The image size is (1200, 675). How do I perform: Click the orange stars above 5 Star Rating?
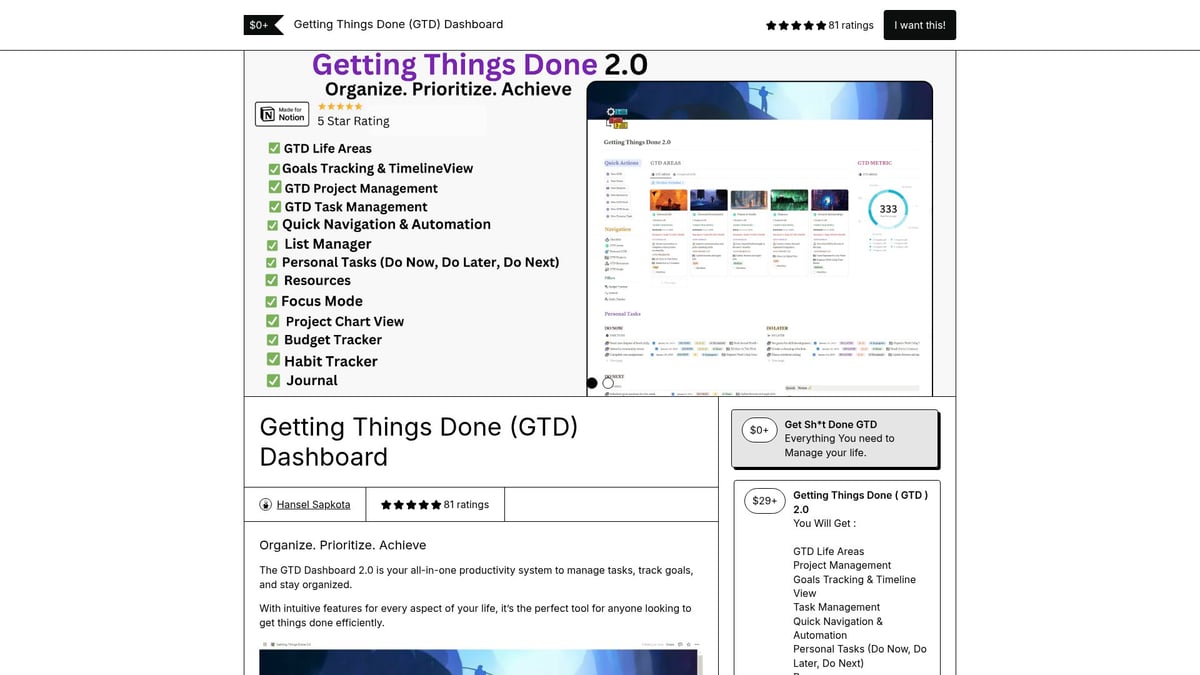click(340, 105)
